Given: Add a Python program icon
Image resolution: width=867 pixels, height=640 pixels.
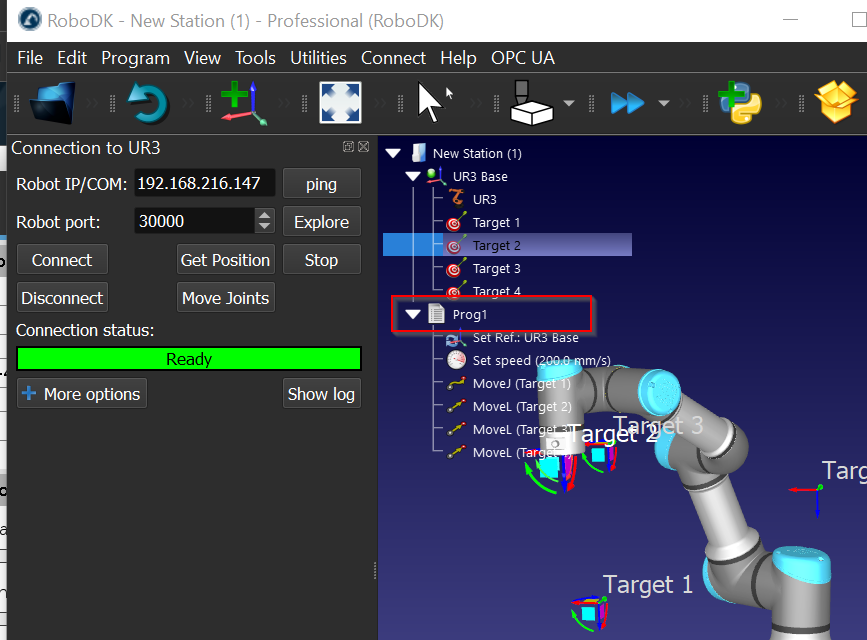Looking at the screenshot, I should pos(740,103).
